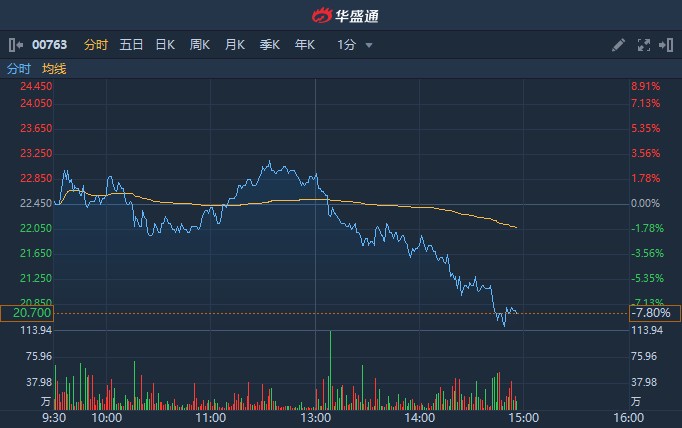Click the 21.650 price axis label

point(36,253)
